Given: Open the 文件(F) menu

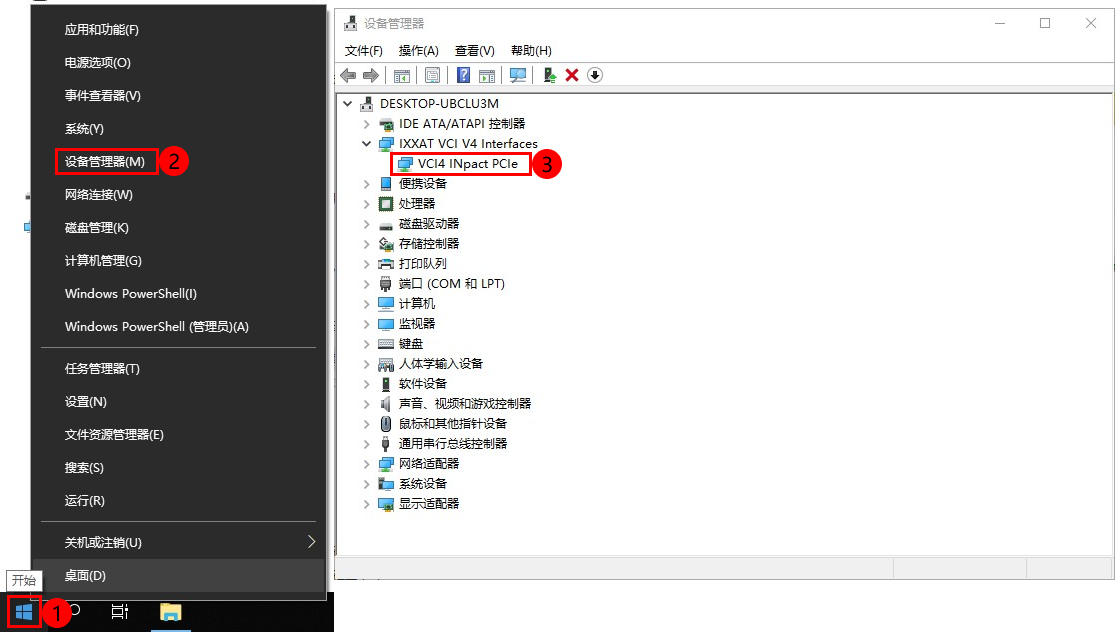Looking at the screenshot, I should (x=363, y=50).
